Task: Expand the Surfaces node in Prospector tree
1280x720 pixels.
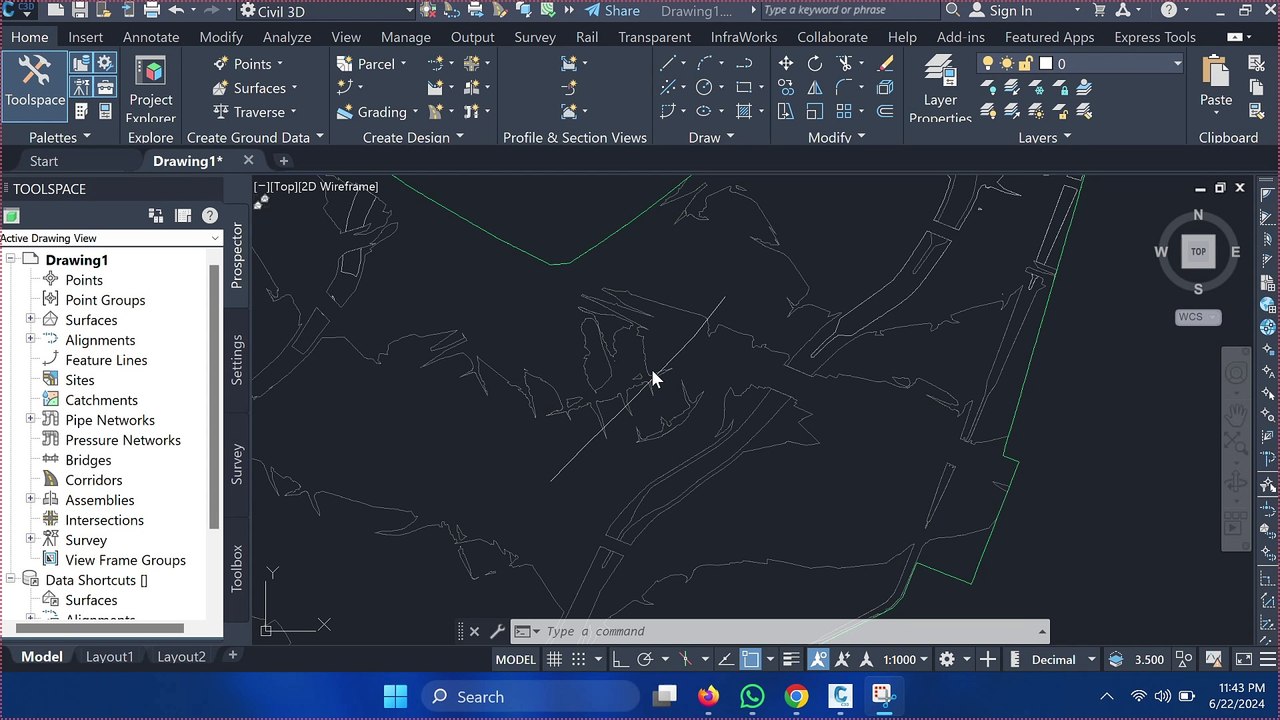Action: [x=30, y=320]
